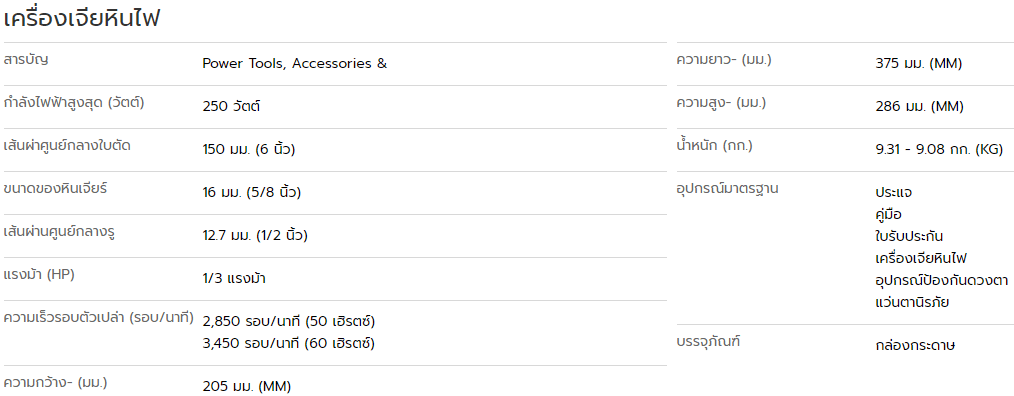The width and height of the screenshot is (1014, 396).
Task: Click the 375 มม. (MM) length value
Action: 919,64
